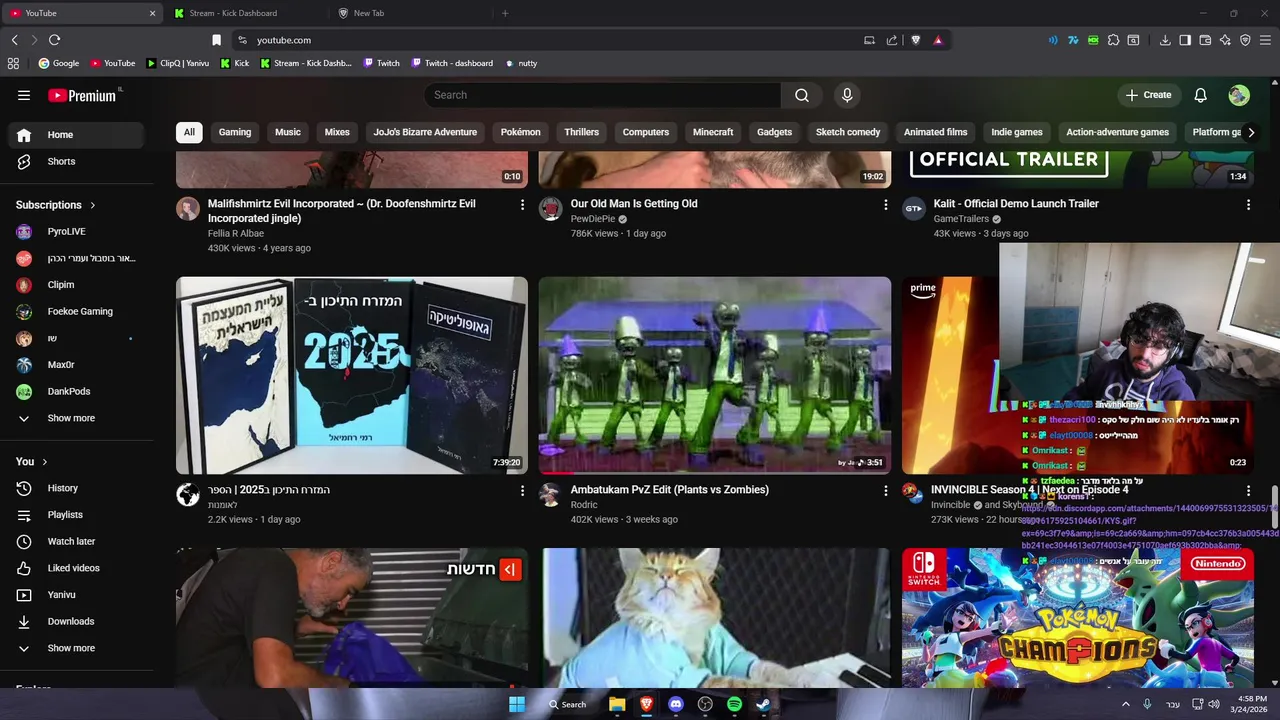The height and width of the screenshot is (720, 1280).
Task: Start voice search with microphone icon
Action: [x=847, y=95]
